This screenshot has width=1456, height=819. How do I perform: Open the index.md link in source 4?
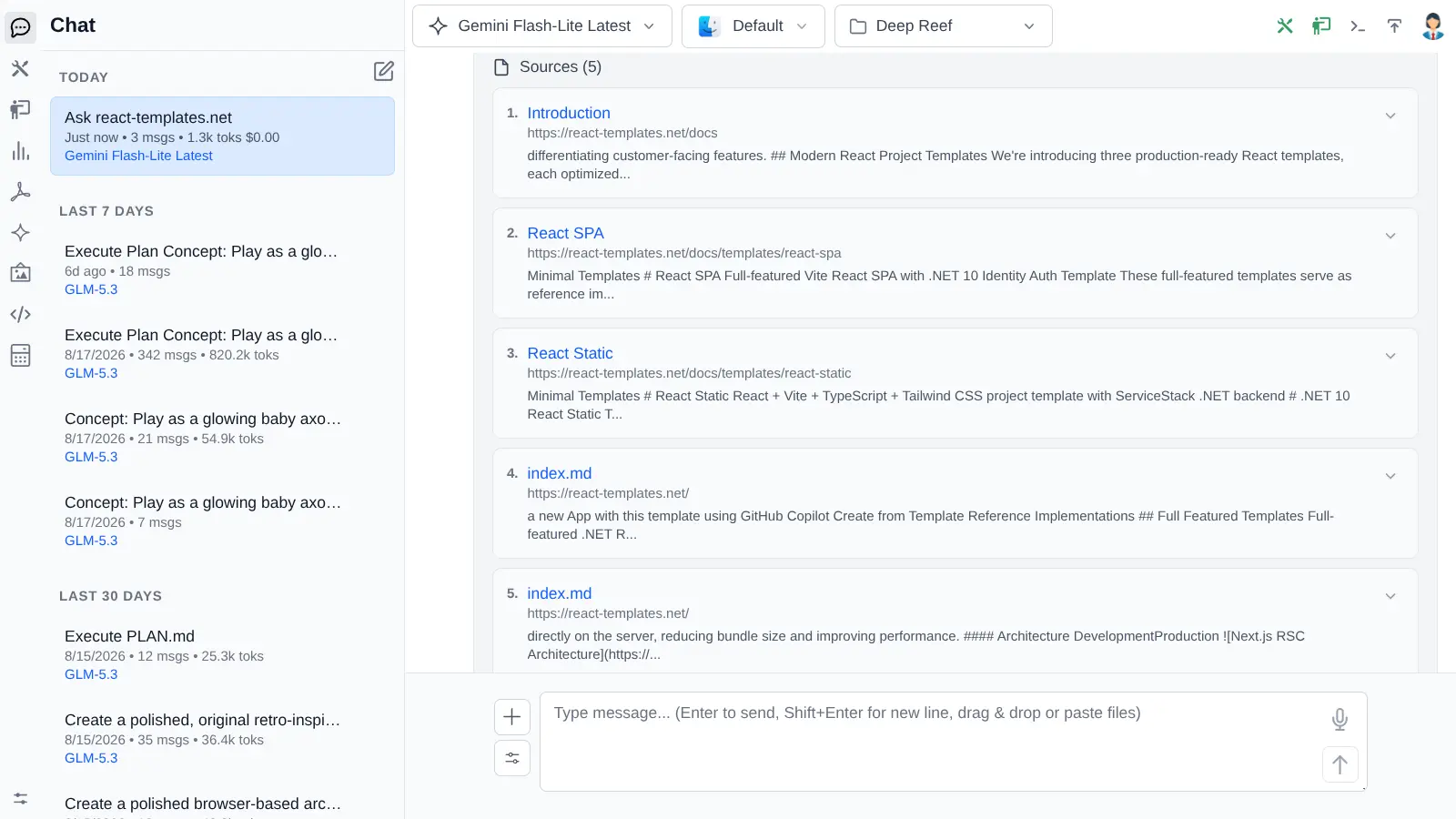(x=560, y=473)
